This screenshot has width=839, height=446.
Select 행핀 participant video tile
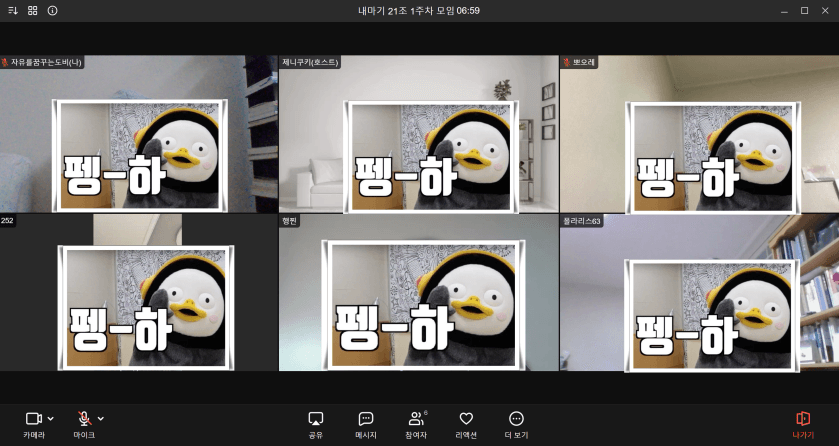(418, 293)
